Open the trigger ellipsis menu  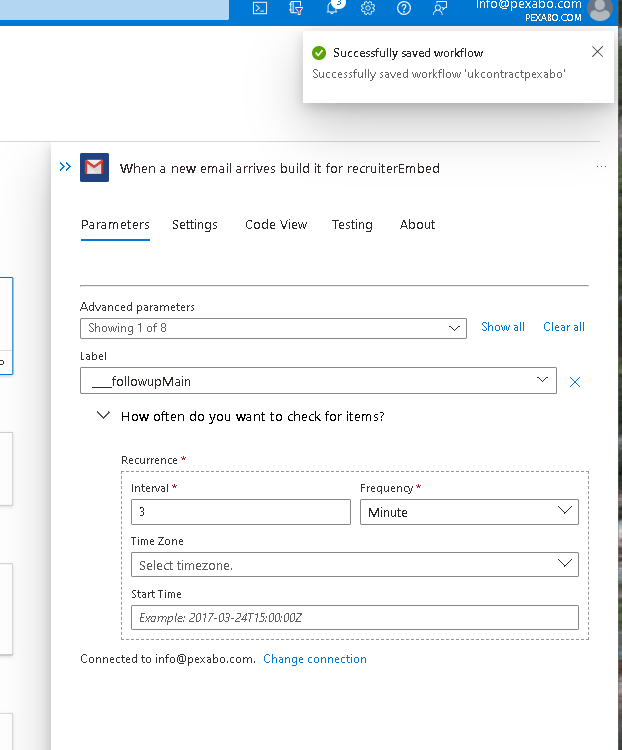click(x=601, y=166)
